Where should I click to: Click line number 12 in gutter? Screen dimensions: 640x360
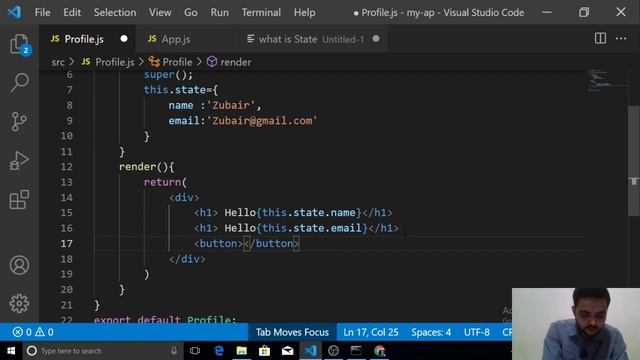67,167
